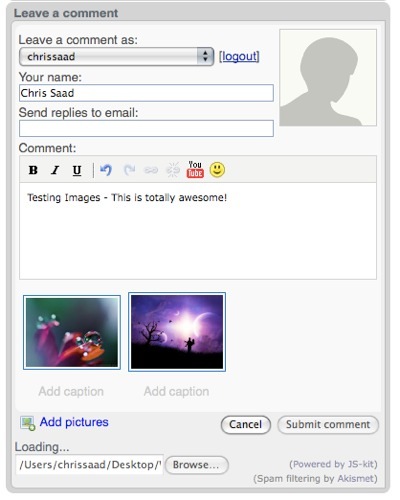Viewport: 400px width, 500px height.
Task: Apply italic formatting with the I icon
Action: 55,170
